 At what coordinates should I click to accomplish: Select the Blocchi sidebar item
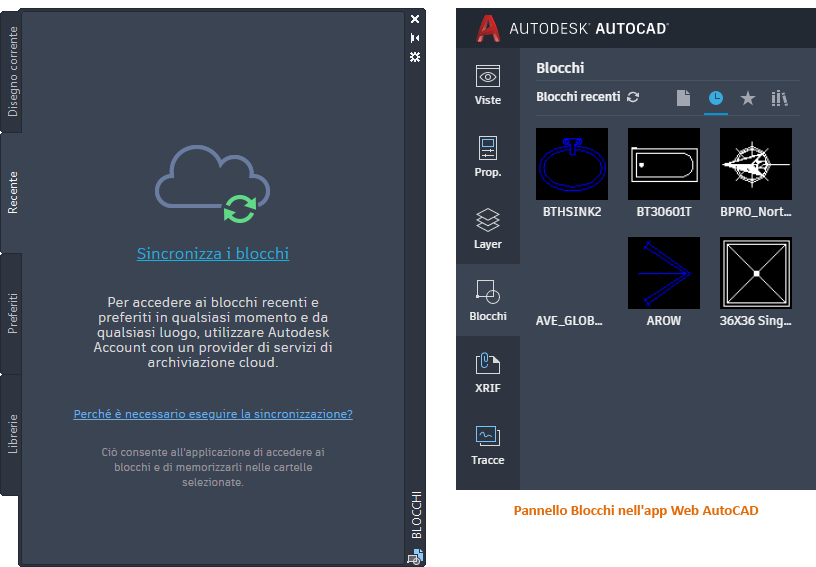[488, 300]
